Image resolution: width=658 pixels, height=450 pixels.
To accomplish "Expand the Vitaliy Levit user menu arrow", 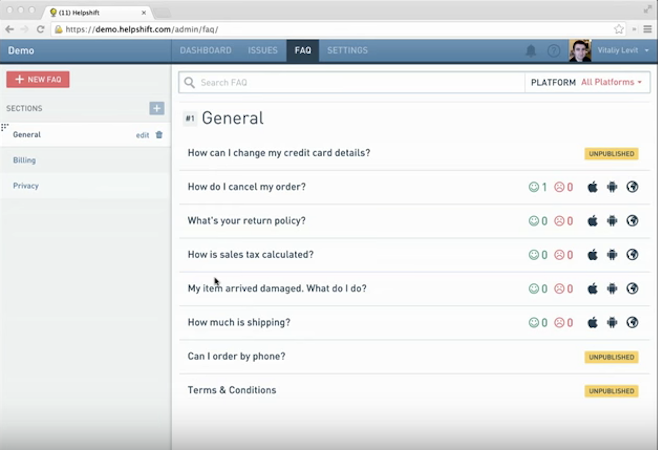I will coord(647,50).
